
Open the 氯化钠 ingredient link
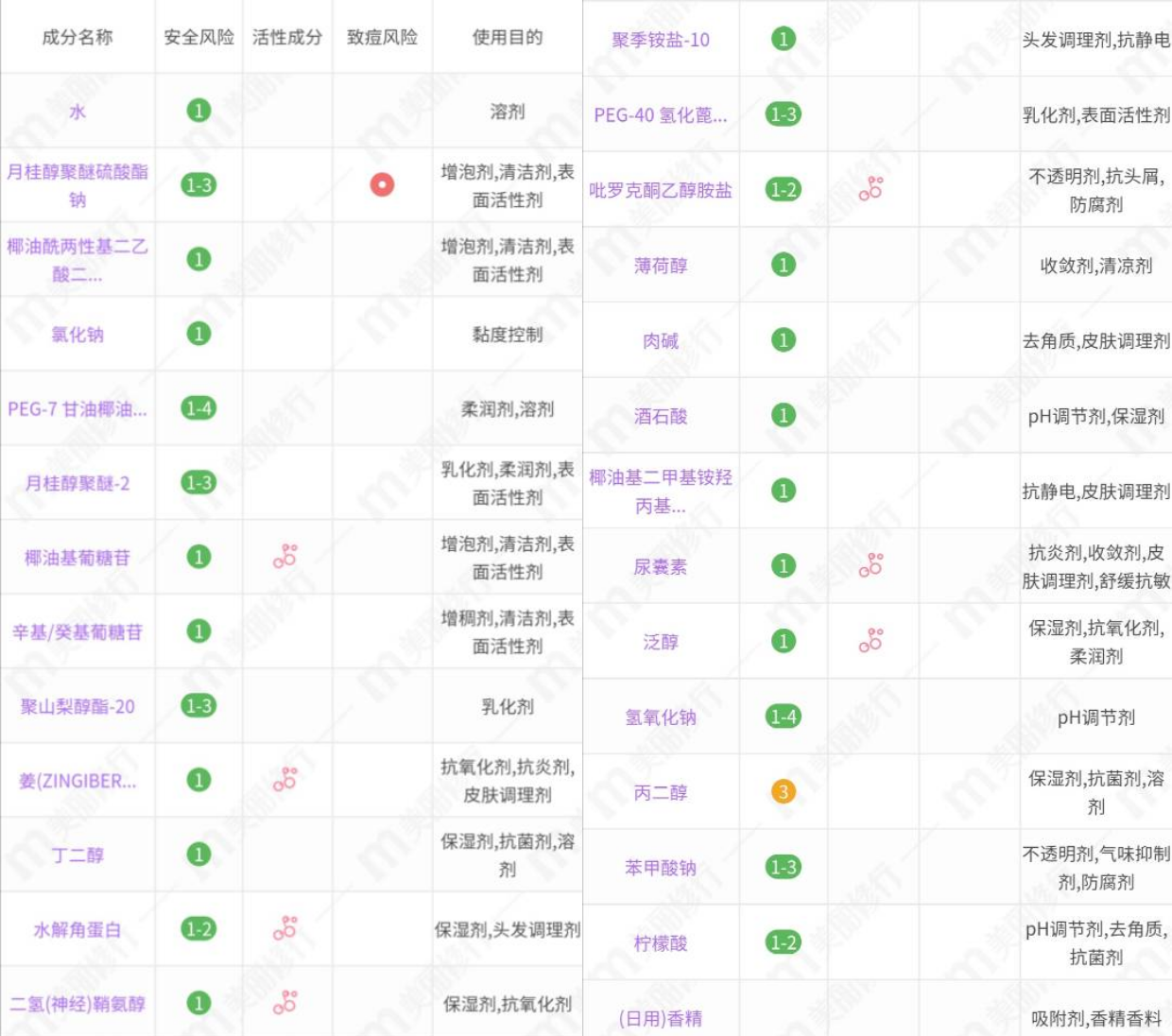coord(78,334)
